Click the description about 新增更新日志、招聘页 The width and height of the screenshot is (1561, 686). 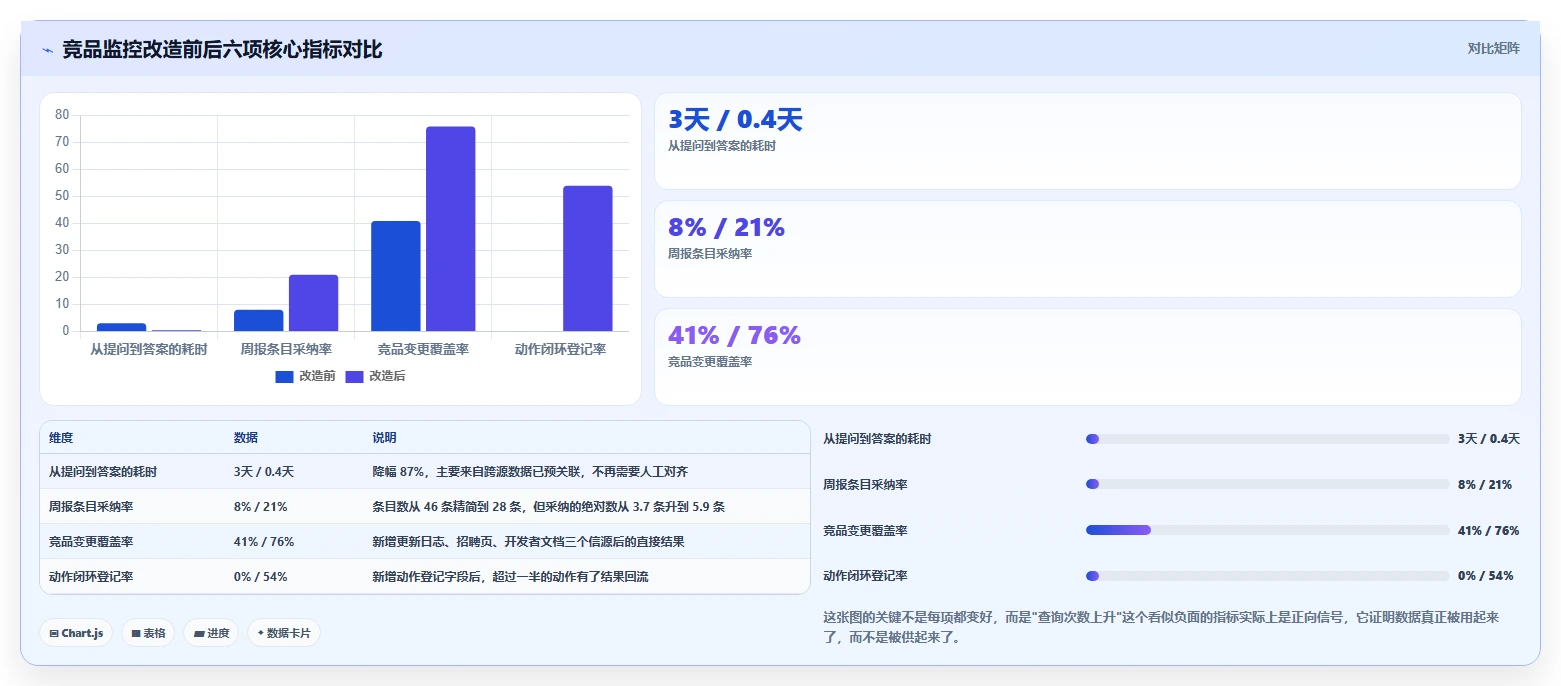click(528, 542)
